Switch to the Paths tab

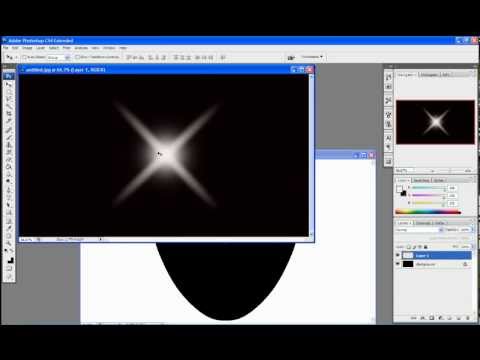439,223
